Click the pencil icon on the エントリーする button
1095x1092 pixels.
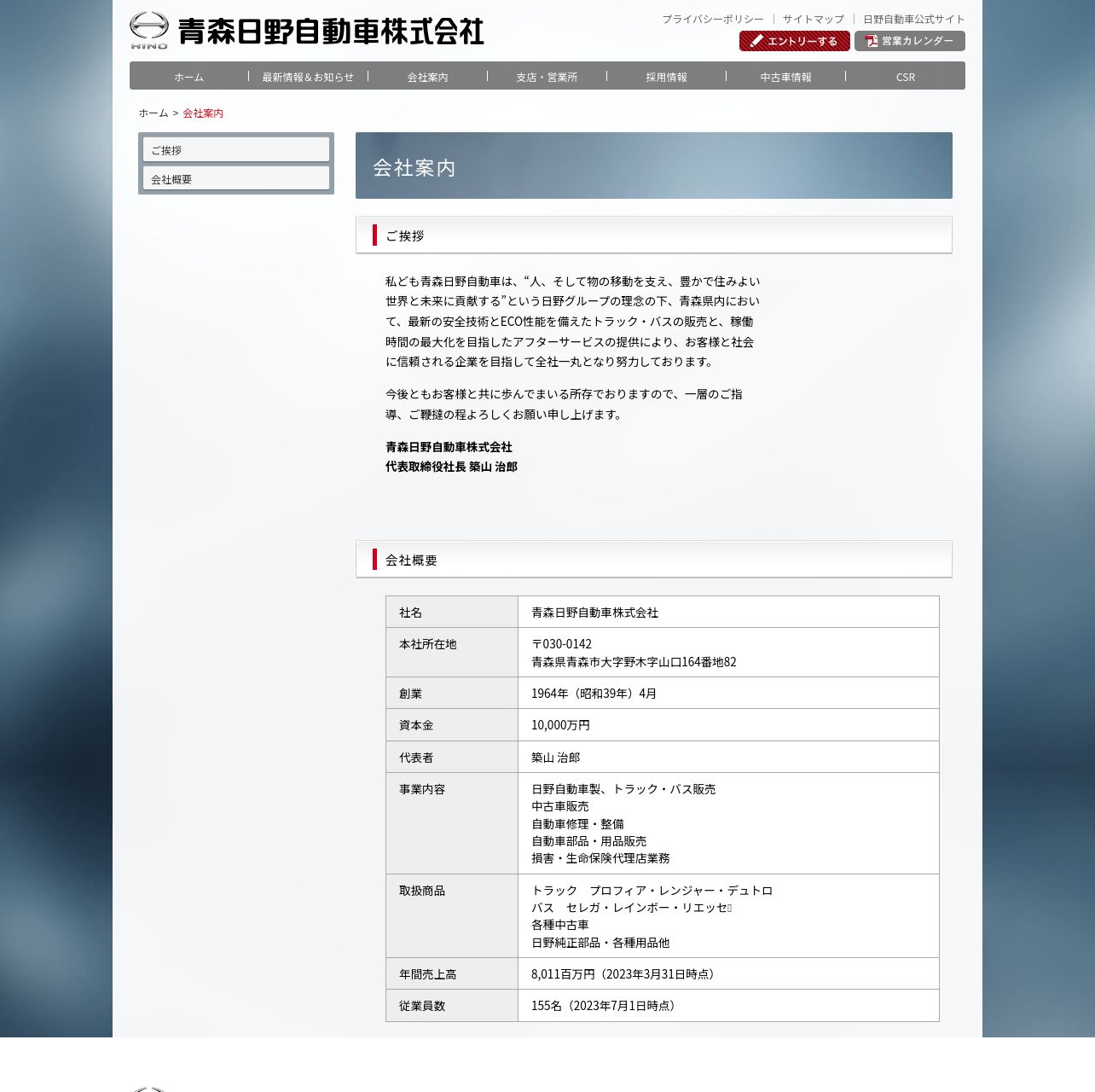pyautogui.click(x=756, y=41)
